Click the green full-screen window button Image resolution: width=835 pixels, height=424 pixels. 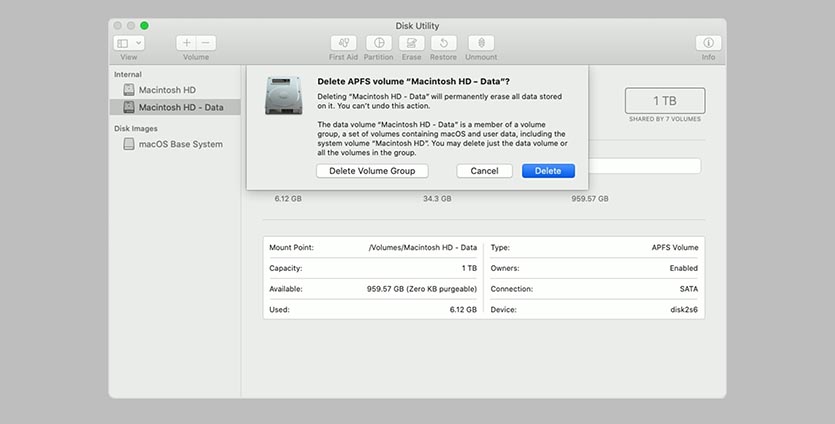click(145, 25)
